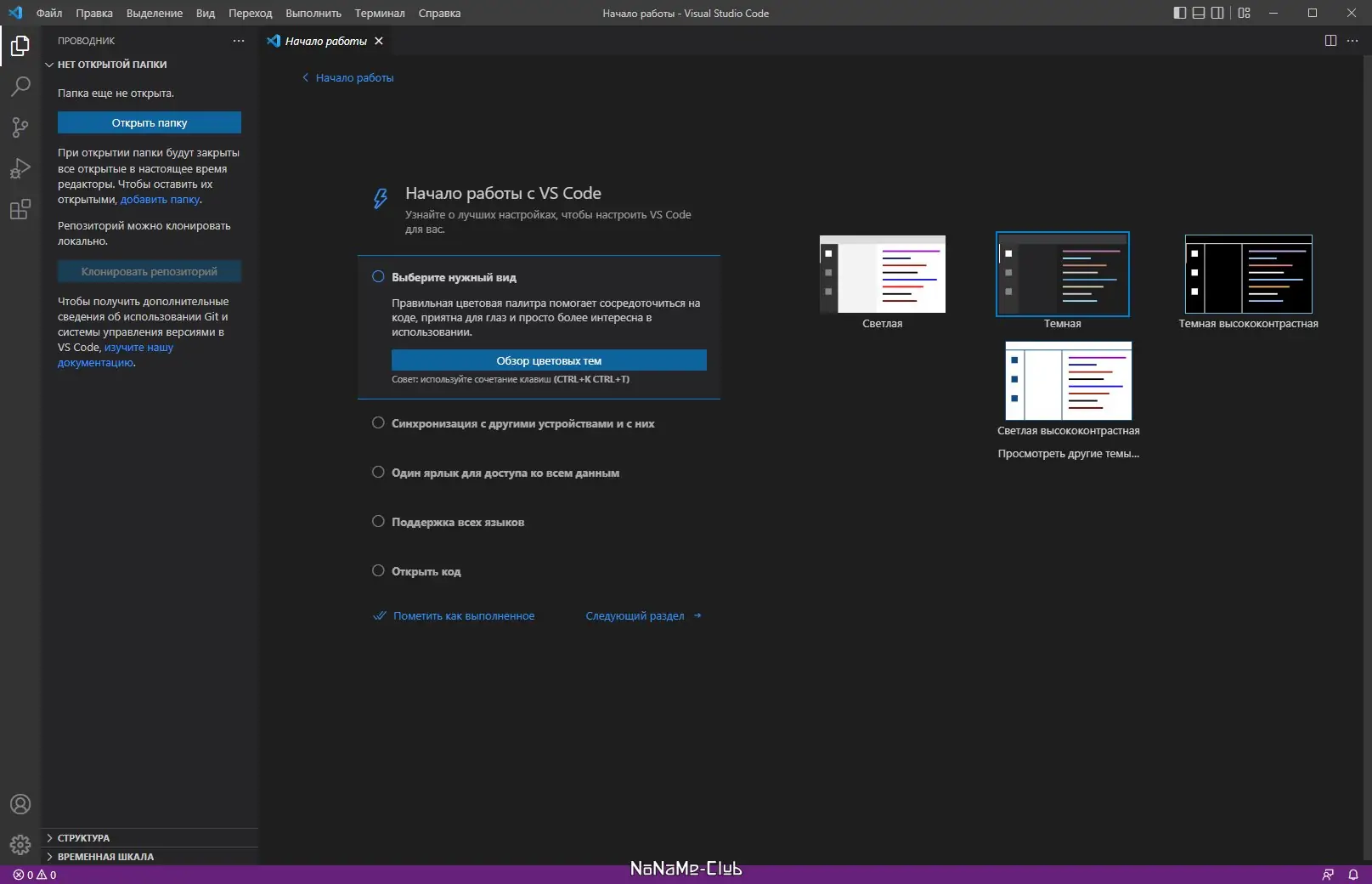Open the Manage gear icon
This screenshot has height=884, width=1372.
coord(20,844)
